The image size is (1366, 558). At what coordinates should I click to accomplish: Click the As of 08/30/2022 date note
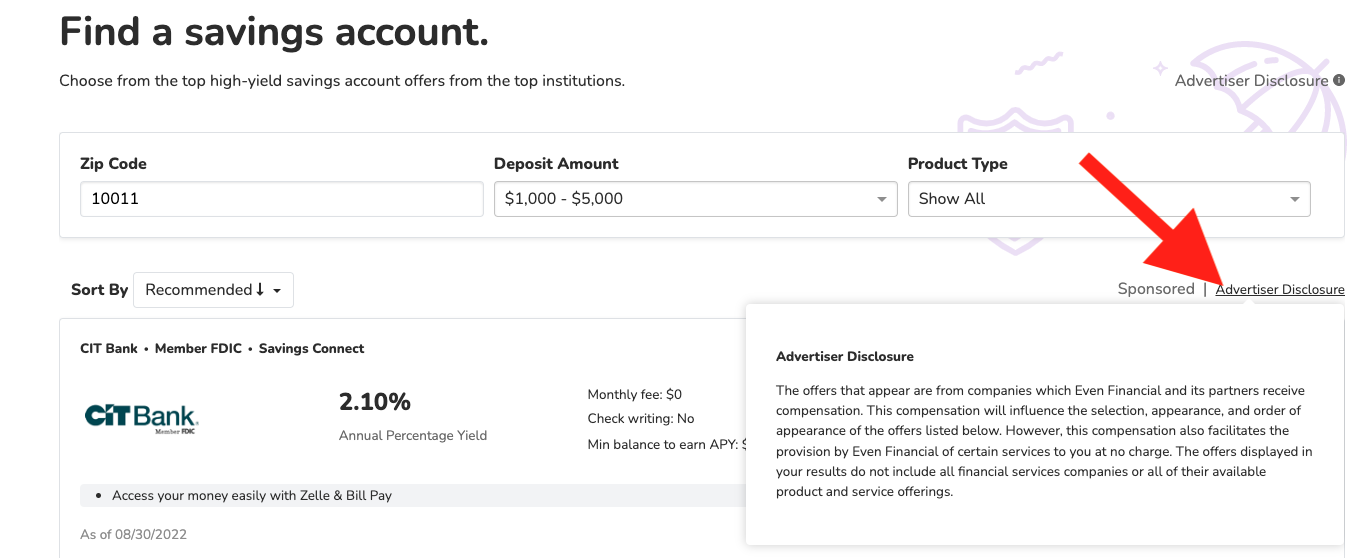pos(133,534)
